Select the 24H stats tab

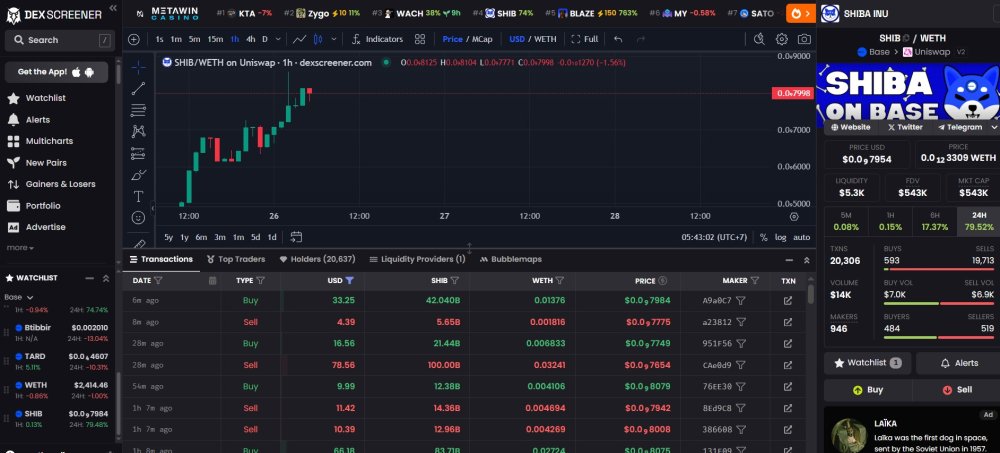(x=979, y=221)
